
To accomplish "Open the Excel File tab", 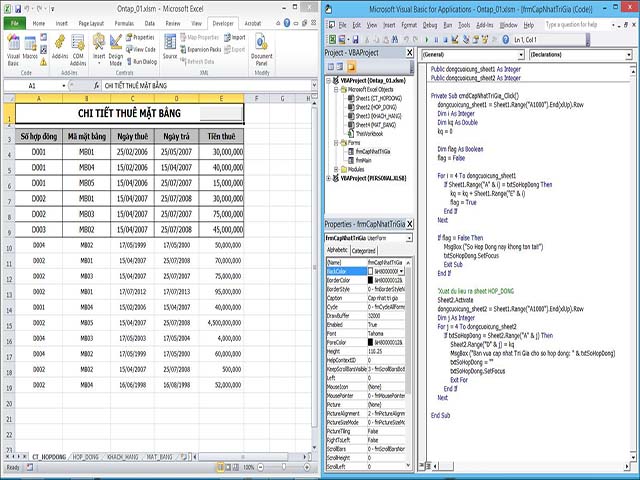I will click(x=15, y=23).
